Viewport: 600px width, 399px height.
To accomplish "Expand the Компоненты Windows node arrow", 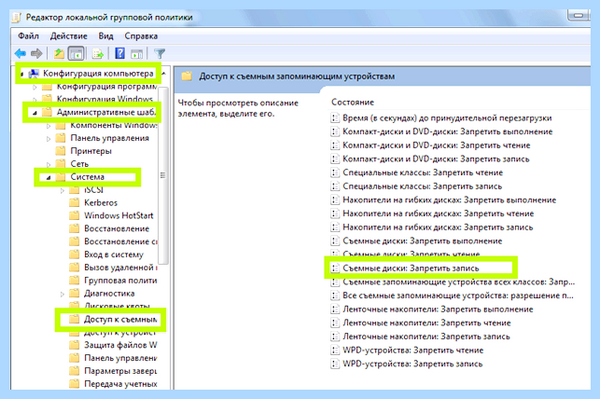I will click(48, 125).
